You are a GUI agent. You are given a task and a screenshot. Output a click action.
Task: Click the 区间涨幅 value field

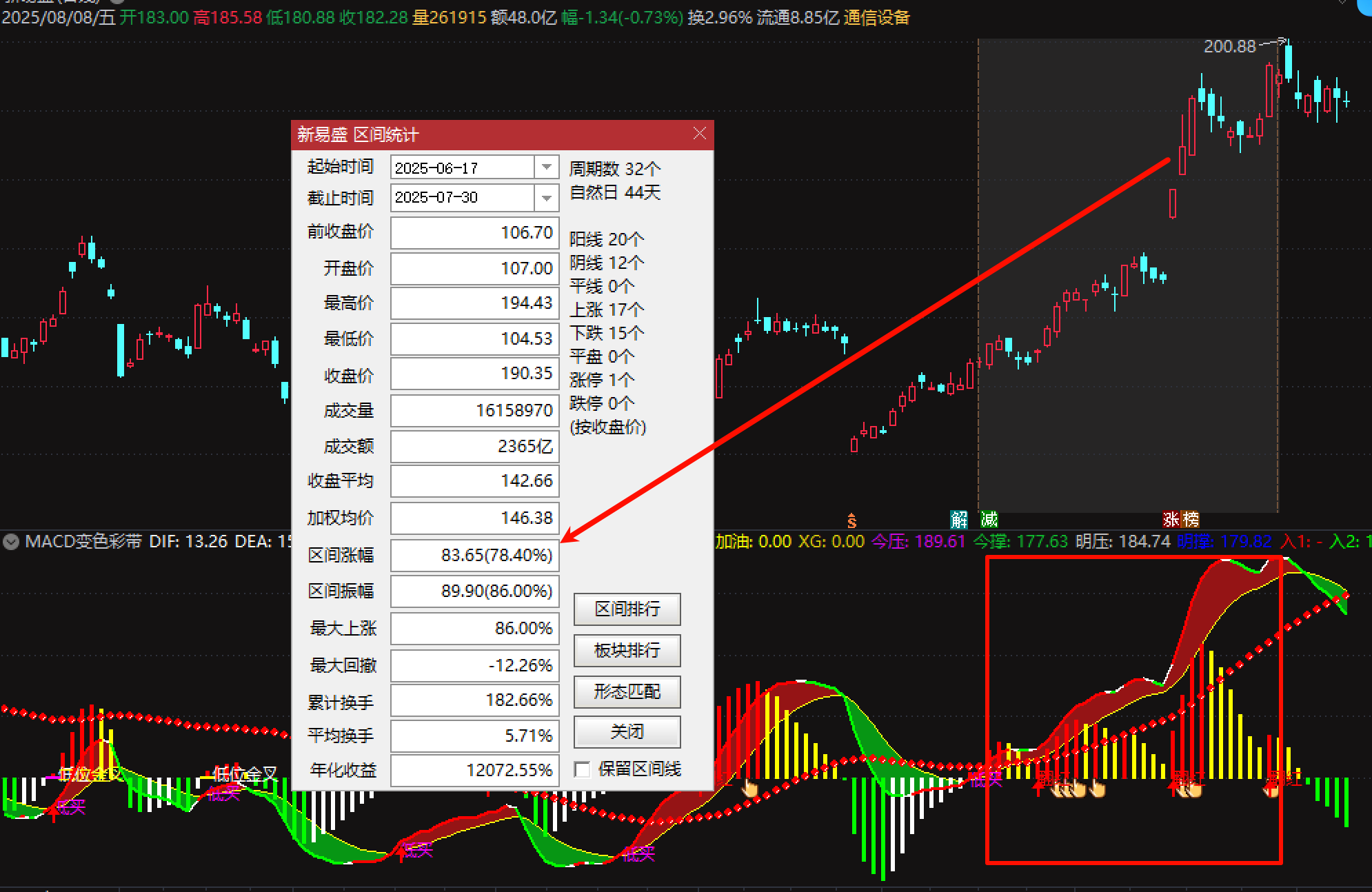(x=474, y=555)
